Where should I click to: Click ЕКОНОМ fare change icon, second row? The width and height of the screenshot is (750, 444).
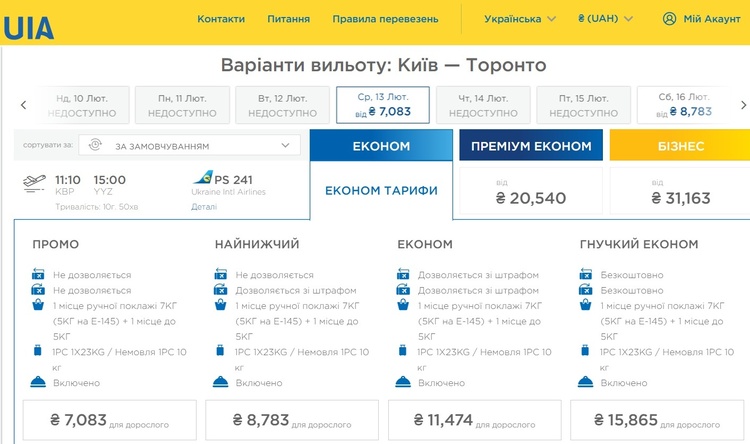pos(403,289)
